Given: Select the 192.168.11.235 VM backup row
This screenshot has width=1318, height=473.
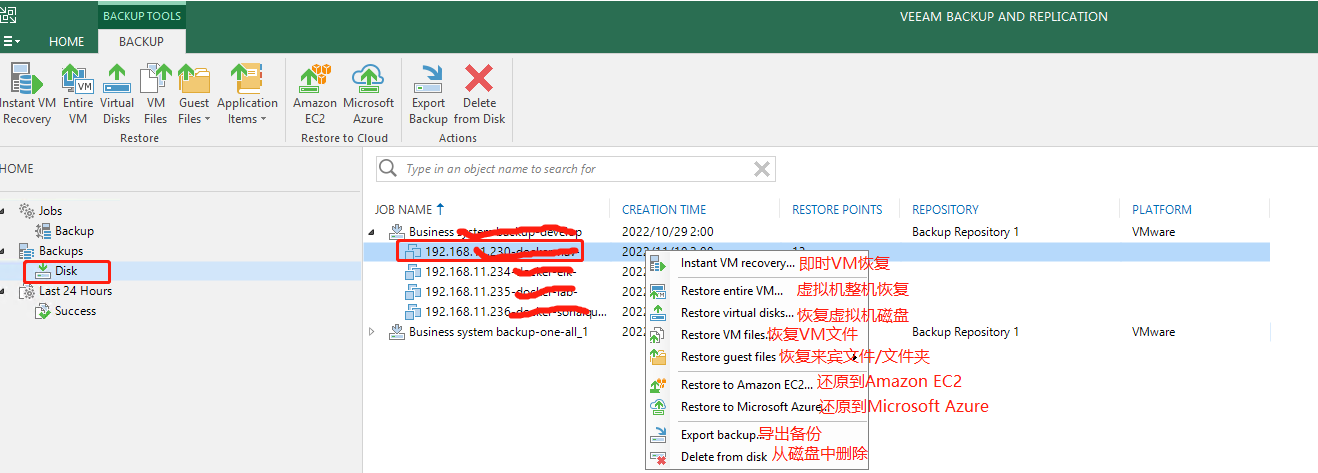Looking at the screenshot, I should point(500,291).
